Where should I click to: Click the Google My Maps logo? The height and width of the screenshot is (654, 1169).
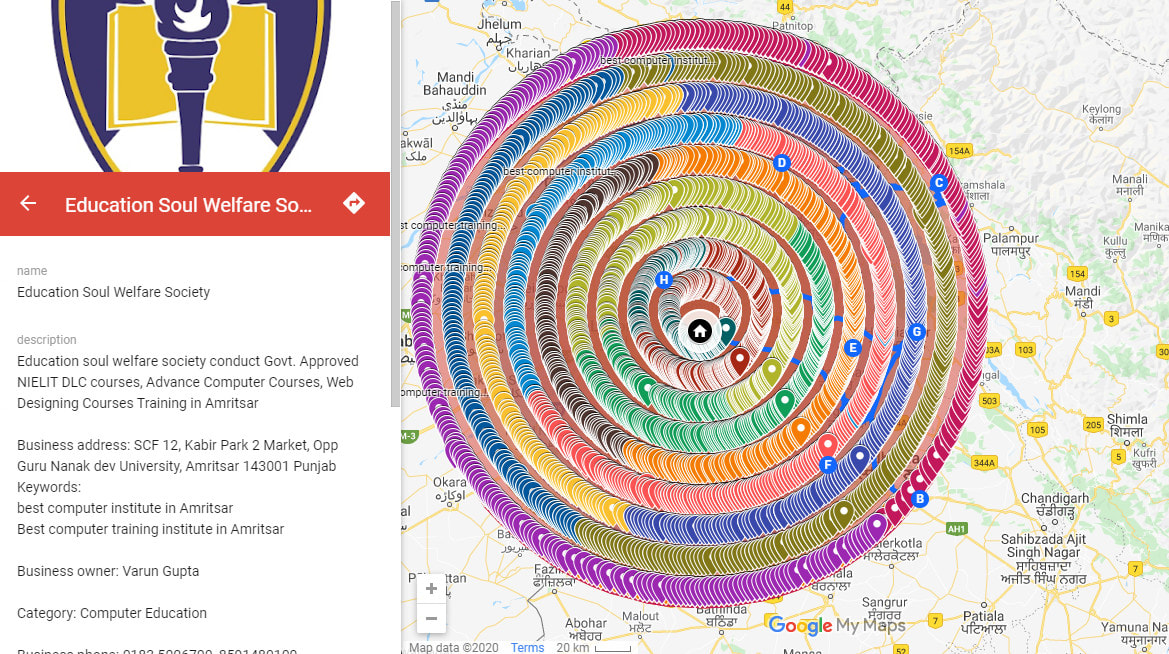tap(836, 625)
